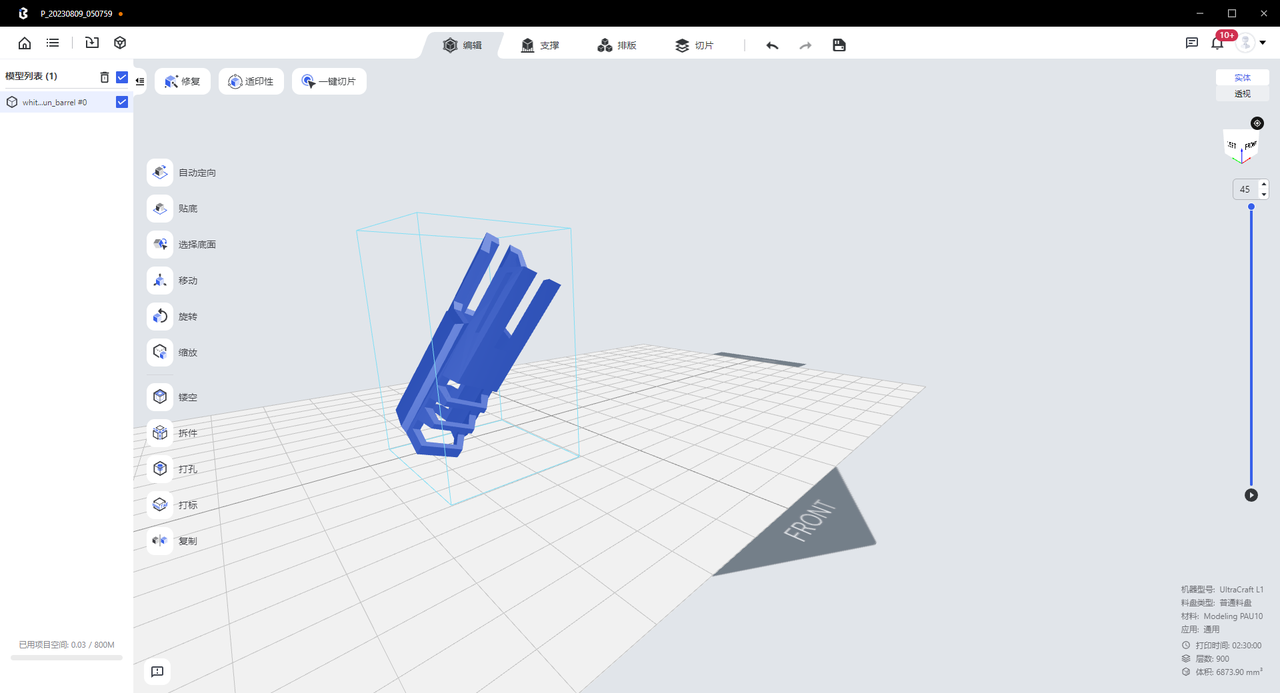1280x693 pixels.
Task: Play the layer preview animation
Action: pyautogui.click(x=1251, y=495)
